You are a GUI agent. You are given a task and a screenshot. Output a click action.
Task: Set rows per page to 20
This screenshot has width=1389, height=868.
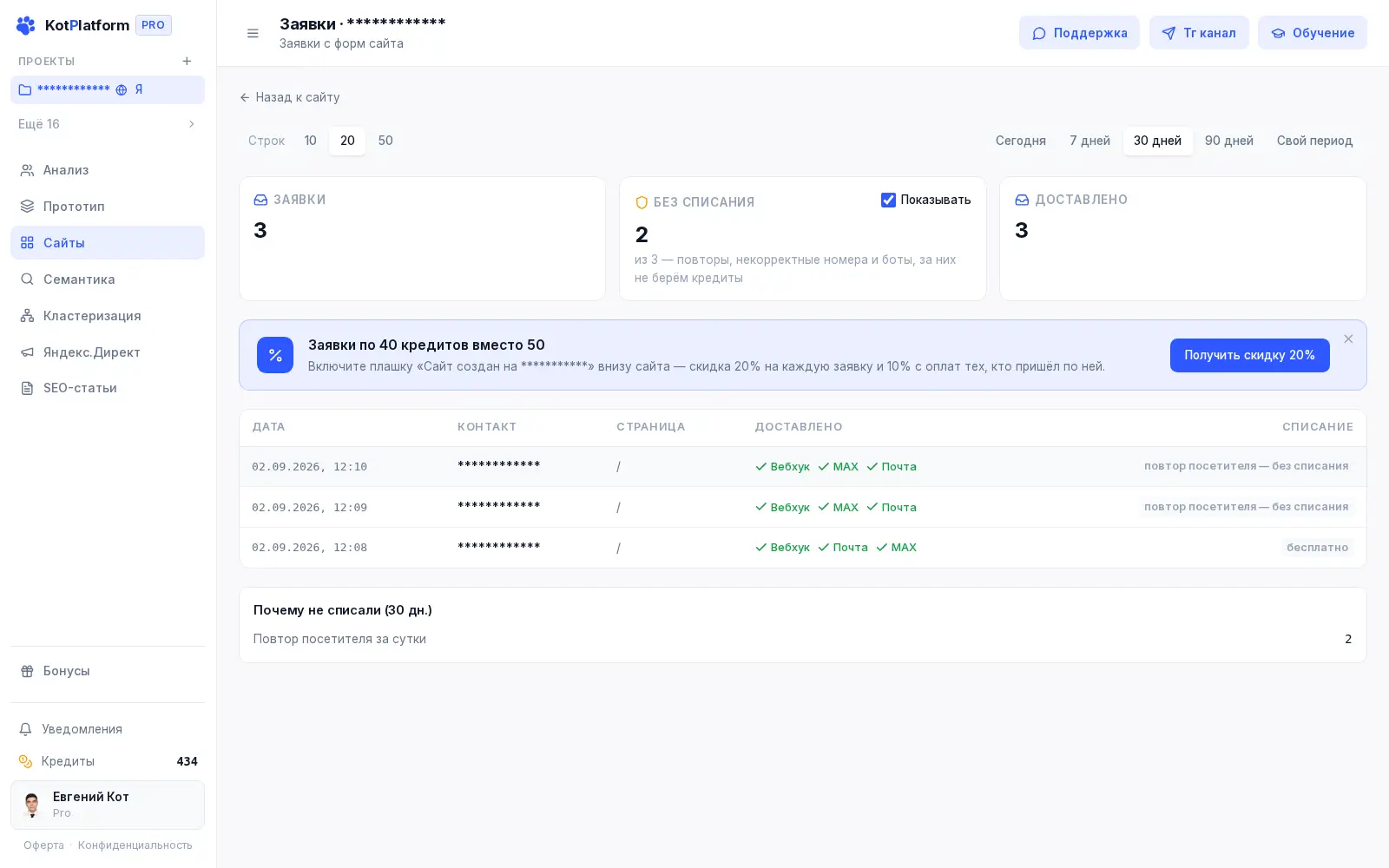pyautogui.click(x=347, y=141)
